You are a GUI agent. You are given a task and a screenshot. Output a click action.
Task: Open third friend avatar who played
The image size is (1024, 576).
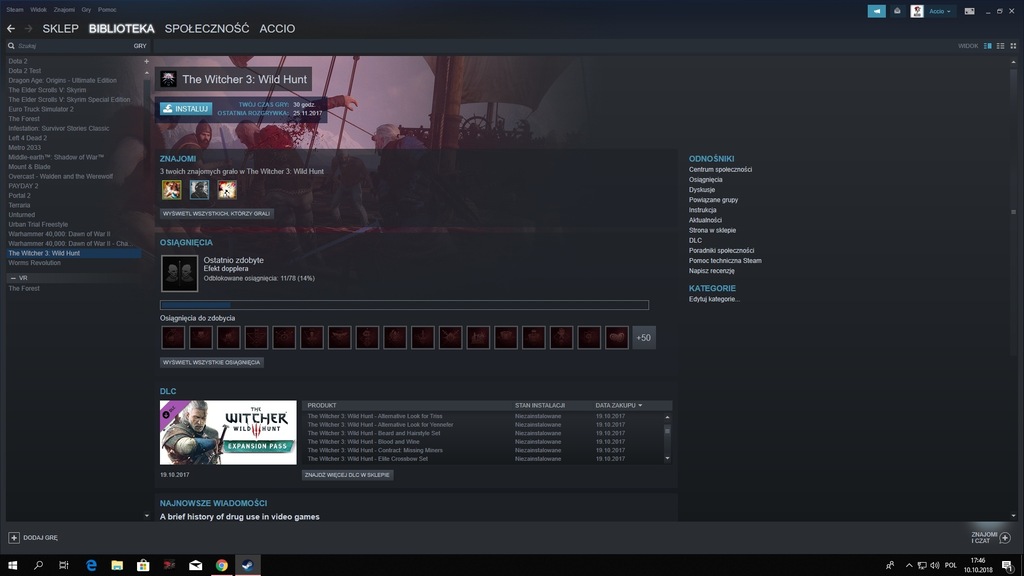227,189
